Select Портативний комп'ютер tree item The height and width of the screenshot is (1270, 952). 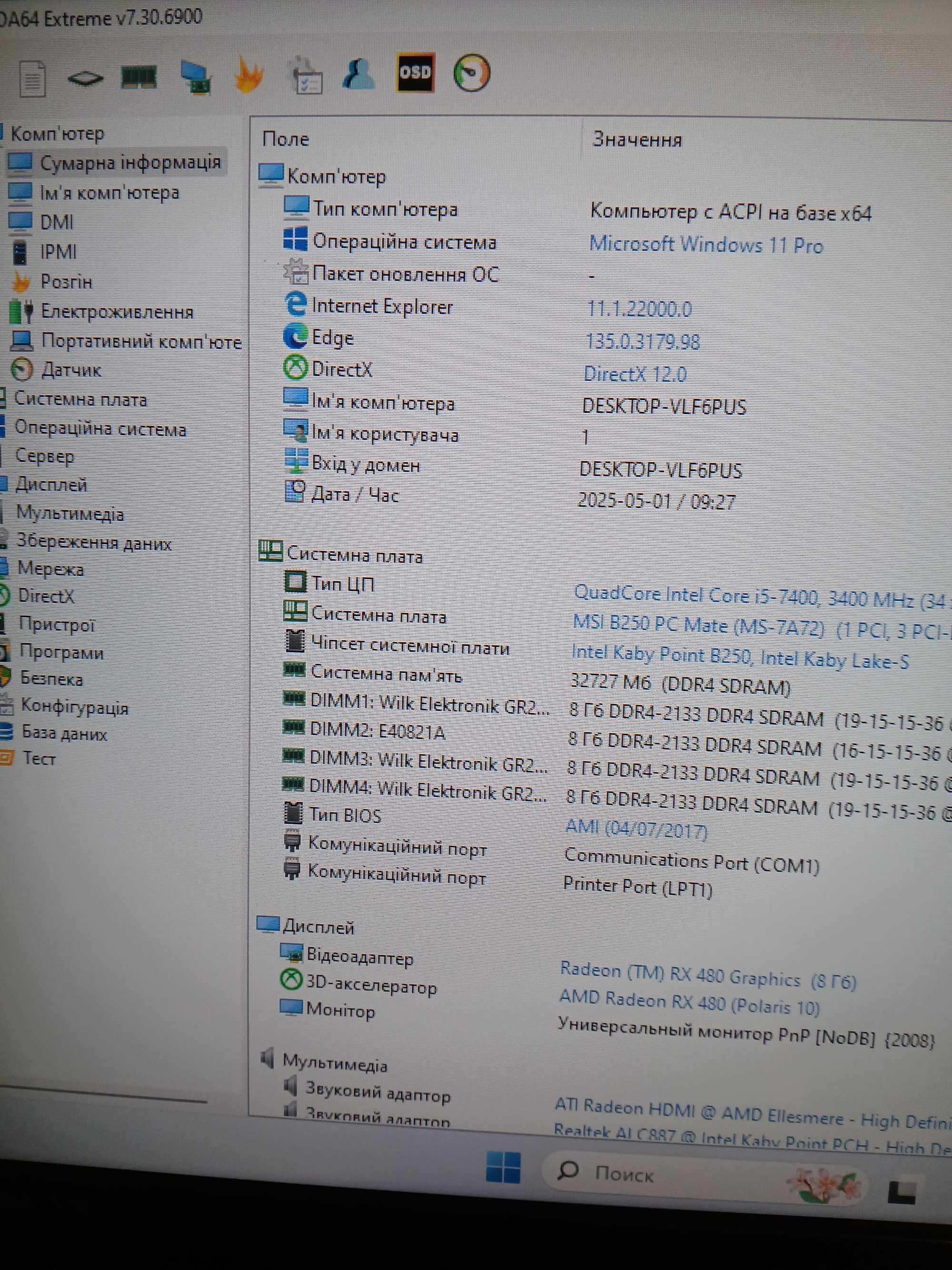pyautogui.click(x=141, y=341)
